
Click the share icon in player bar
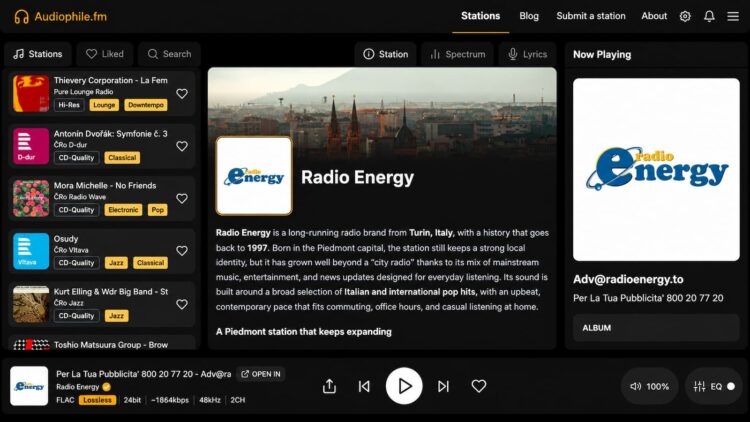[329, 386]
